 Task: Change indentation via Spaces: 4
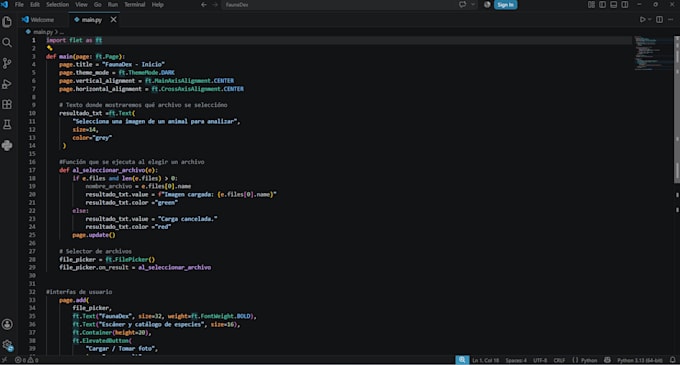click(x=516, y=360)
